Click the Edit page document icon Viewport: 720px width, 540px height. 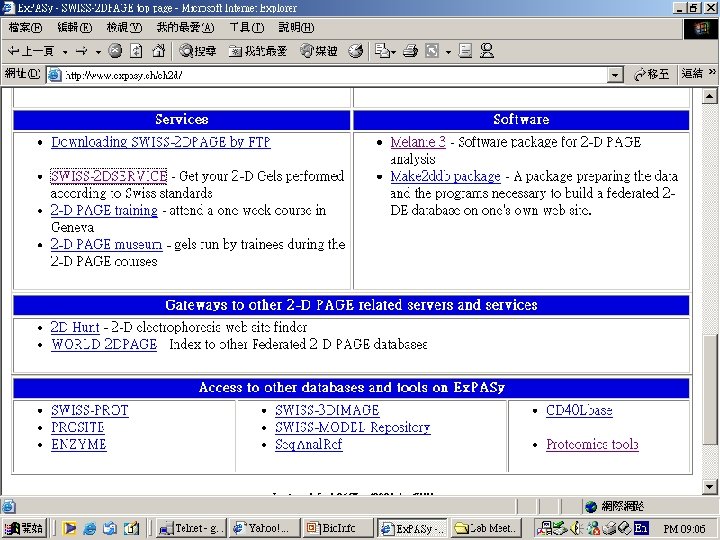click(465, 51)
